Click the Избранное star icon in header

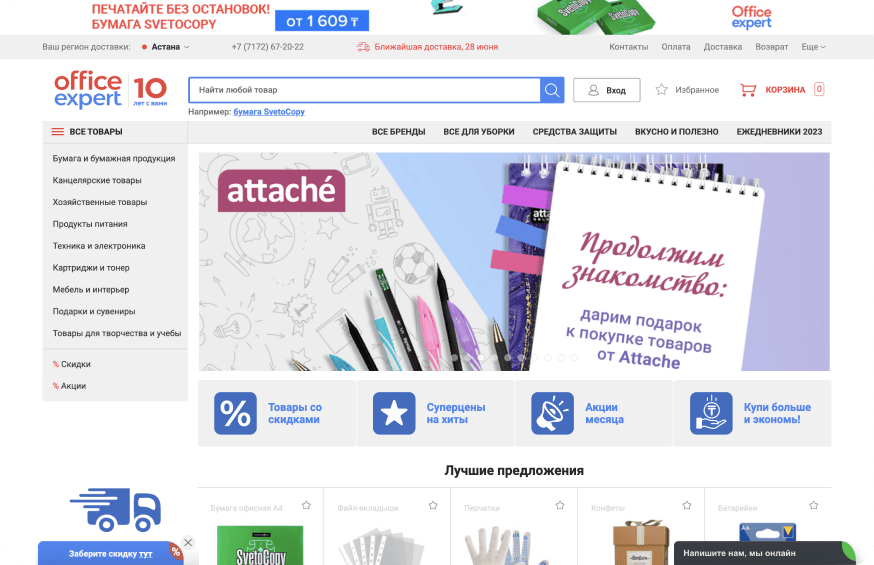661,90
